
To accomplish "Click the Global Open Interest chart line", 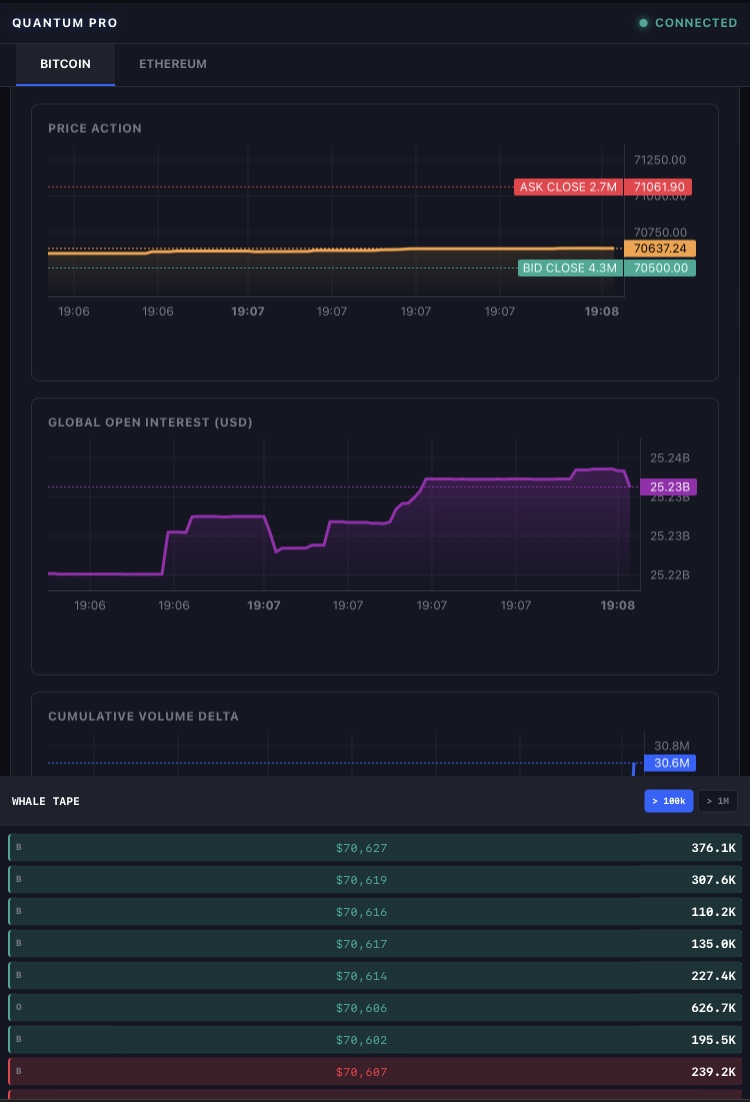I will tap(500, 480).
